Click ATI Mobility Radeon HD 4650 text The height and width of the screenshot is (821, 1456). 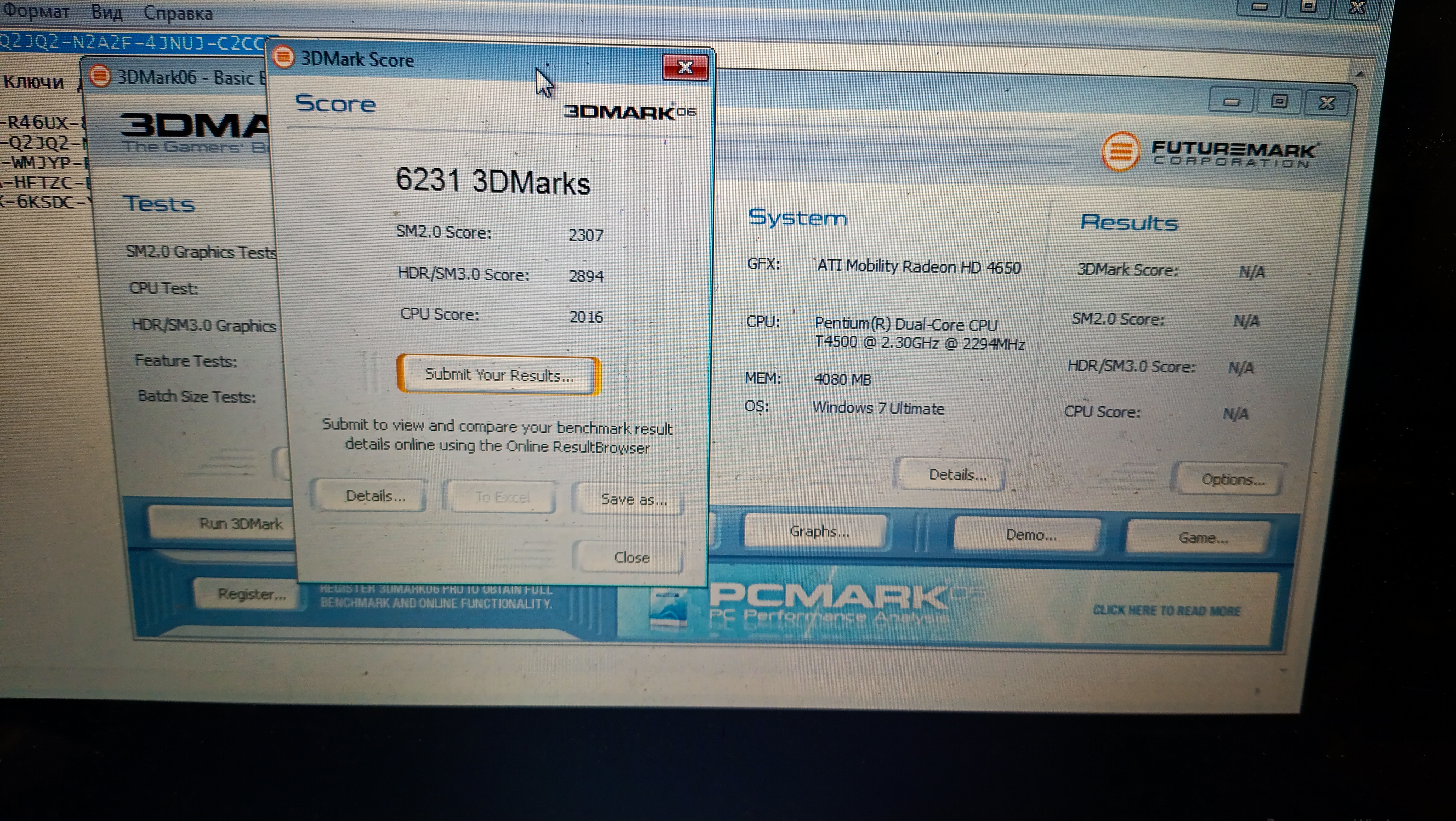click(x=919, y=266)
